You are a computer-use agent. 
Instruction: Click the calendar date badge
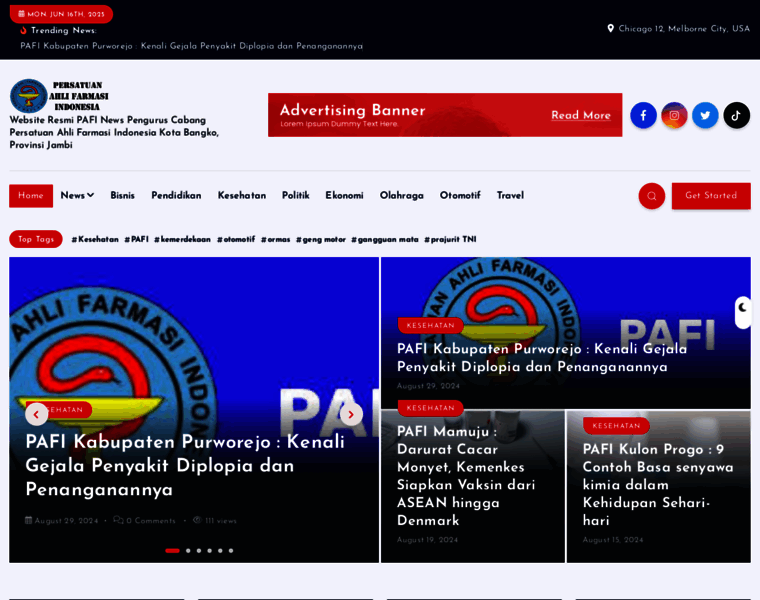click(61, 14)
